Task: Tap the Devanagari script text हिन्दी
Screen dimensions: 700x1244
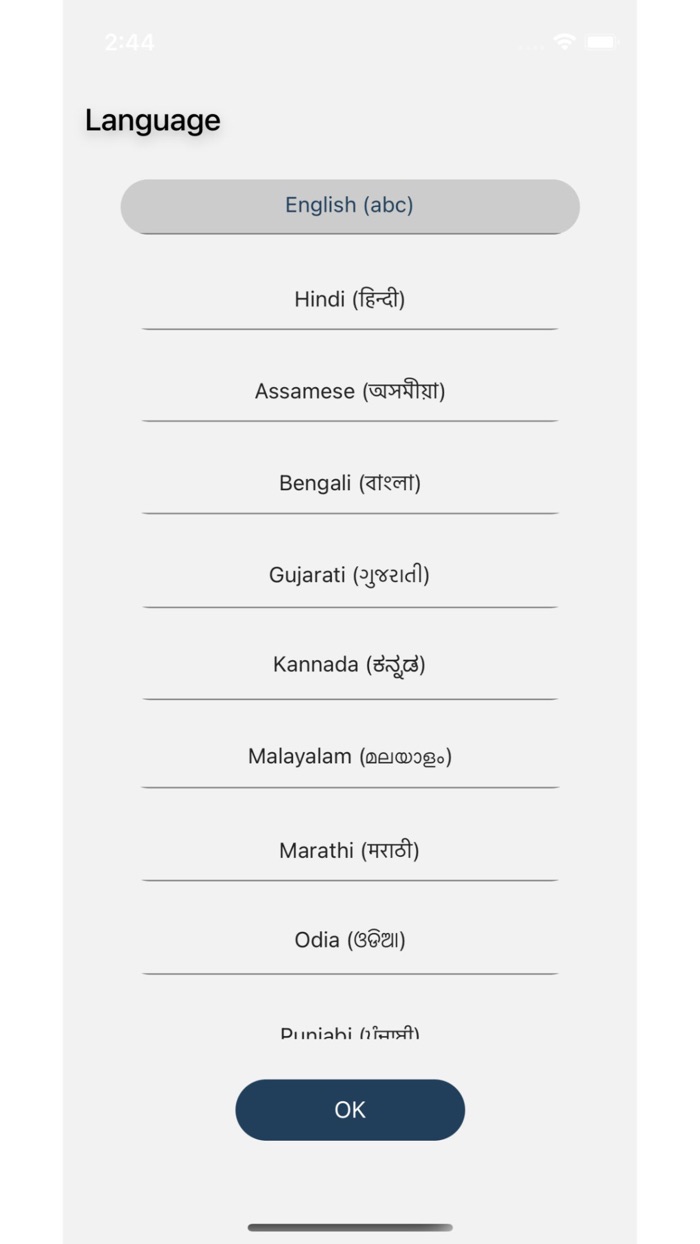Action: coord(380,299)
